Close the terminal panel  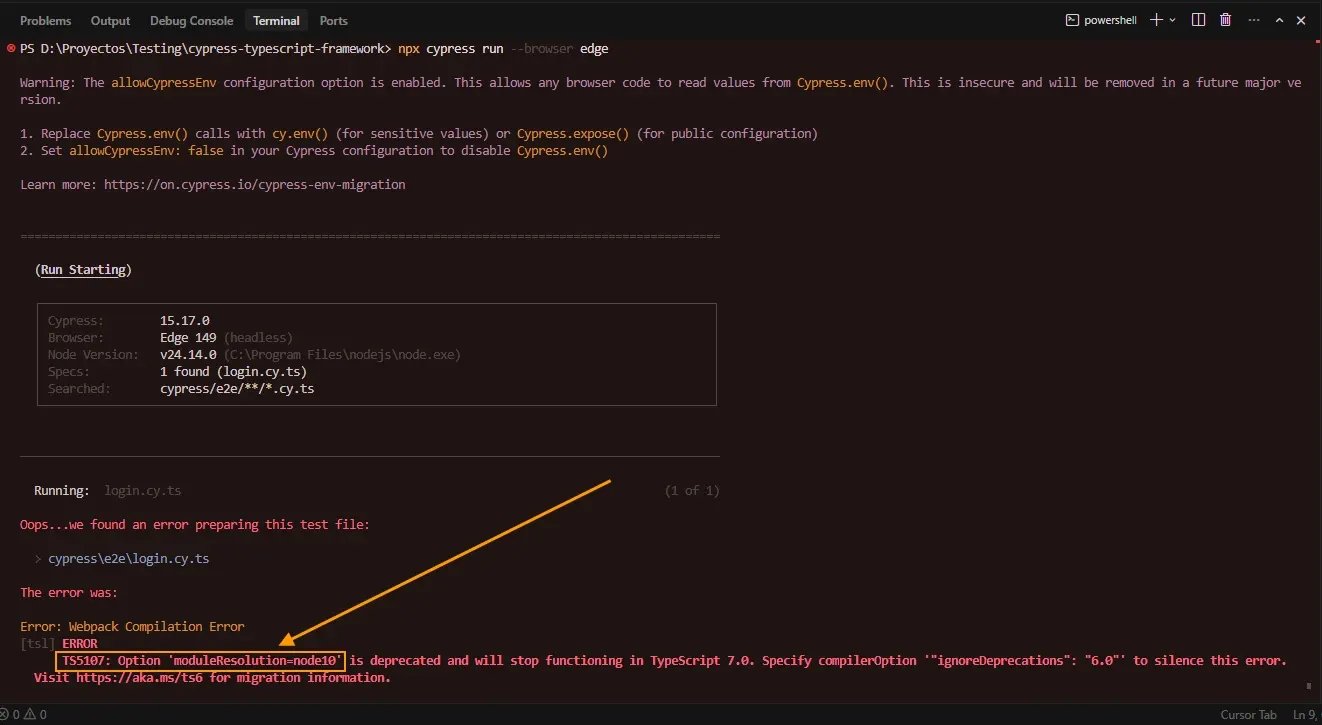(x=1302, y=20)
